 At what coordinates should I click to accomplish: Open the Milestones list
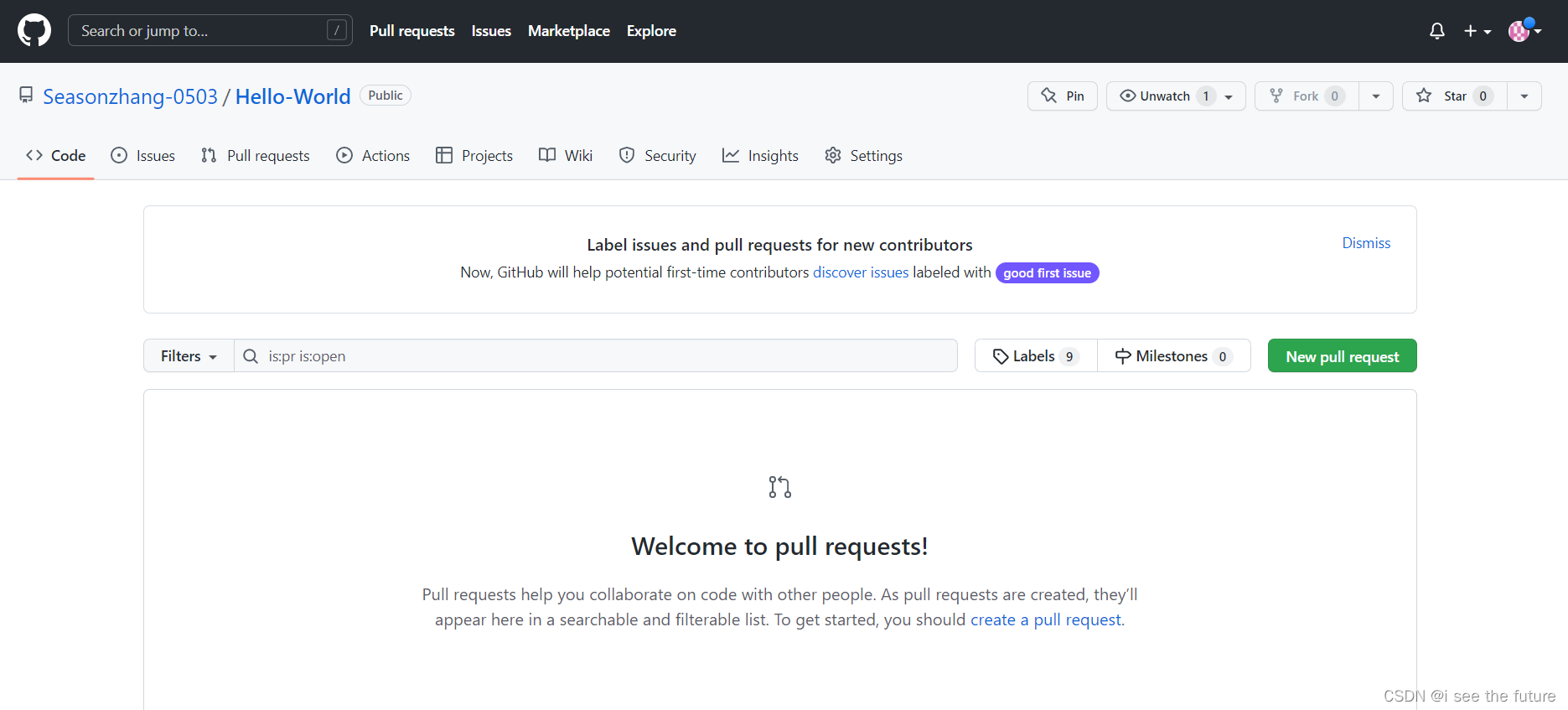coord(1174,355)
